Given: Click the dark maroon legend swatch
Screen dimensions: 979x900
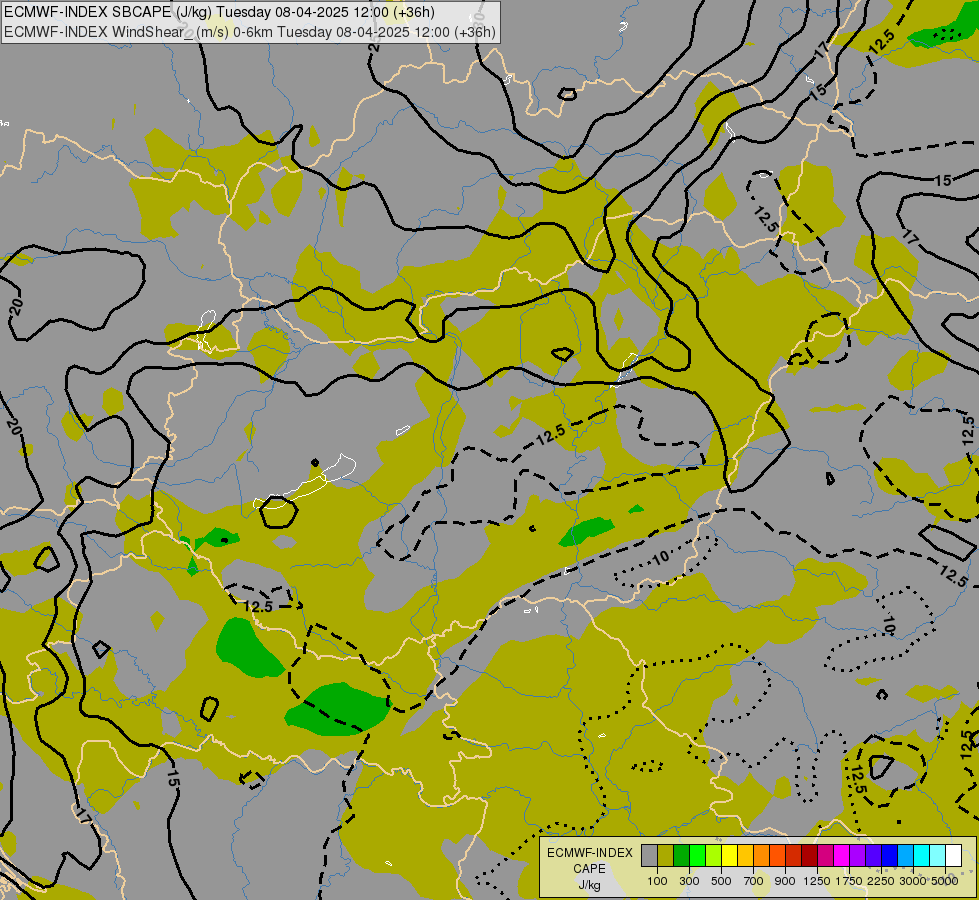Looking at the screenshot, I should (810, 856).
